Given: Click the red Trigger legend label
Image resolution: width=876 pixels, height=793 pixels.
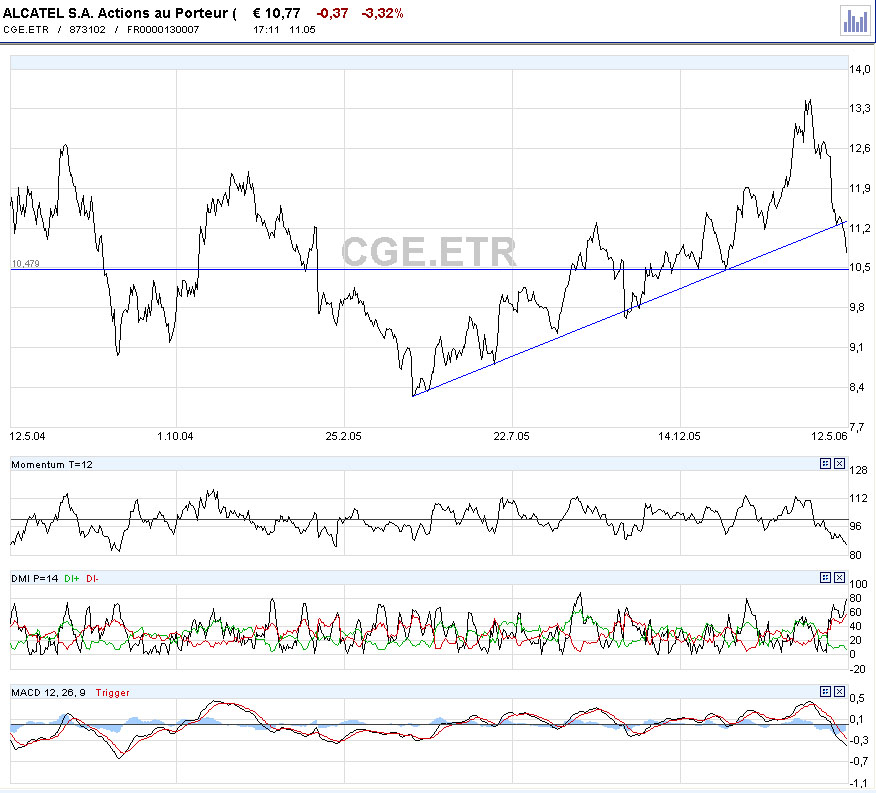Looking at the screenshot, I should pyautogui.click(x=112, y=692).
